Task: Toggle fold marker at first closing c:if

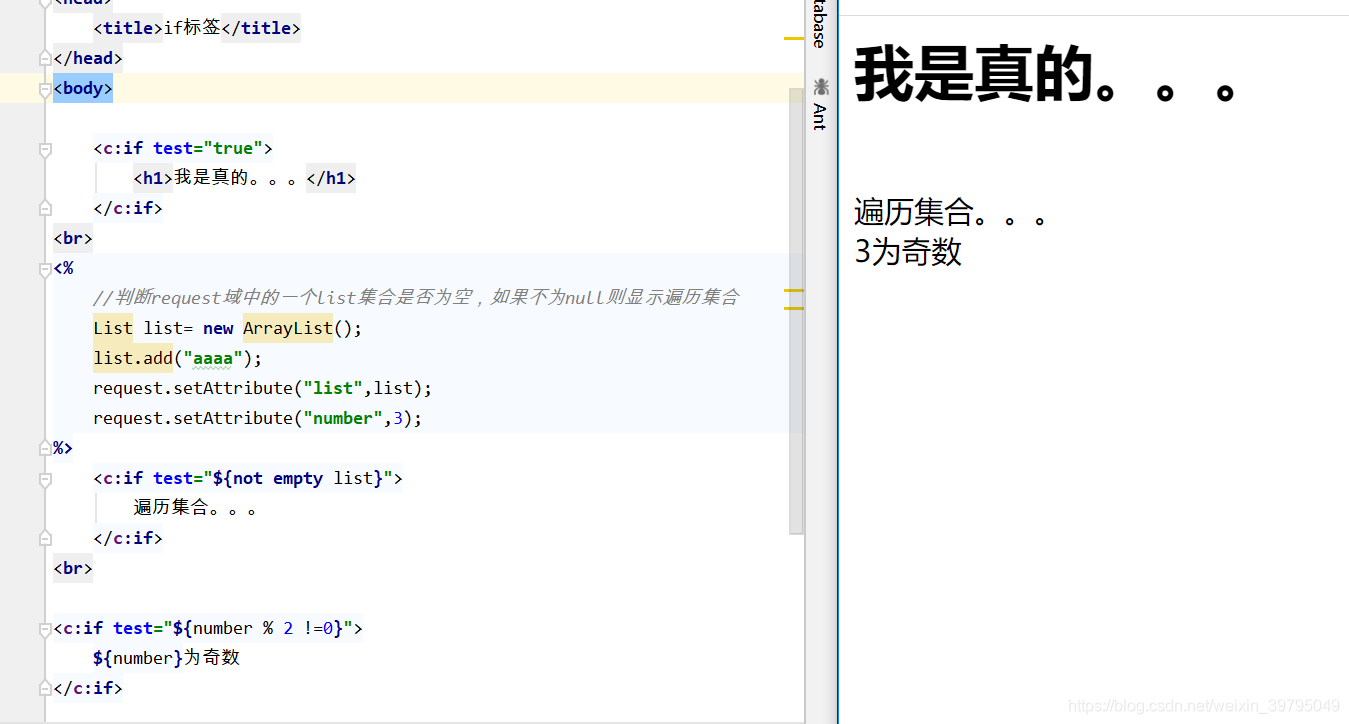Action: (x=45, y=208)
